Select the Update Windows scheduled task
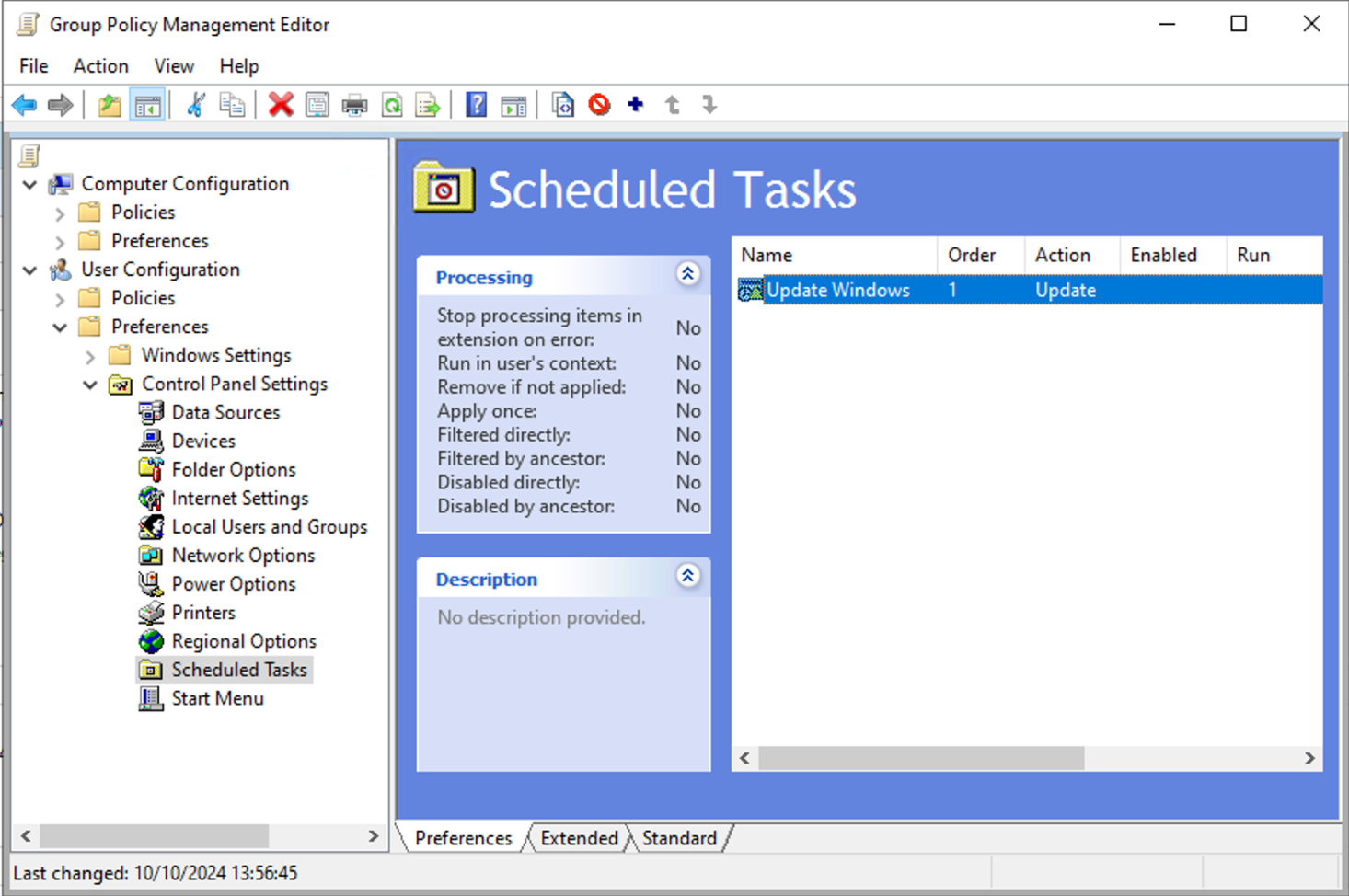The height and width of the screenshot is (896, 1349). pos(837,290)
